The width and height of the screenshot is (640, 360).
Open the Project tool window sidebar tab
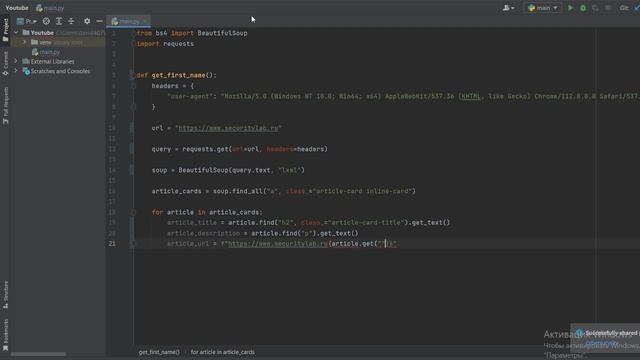5,29
